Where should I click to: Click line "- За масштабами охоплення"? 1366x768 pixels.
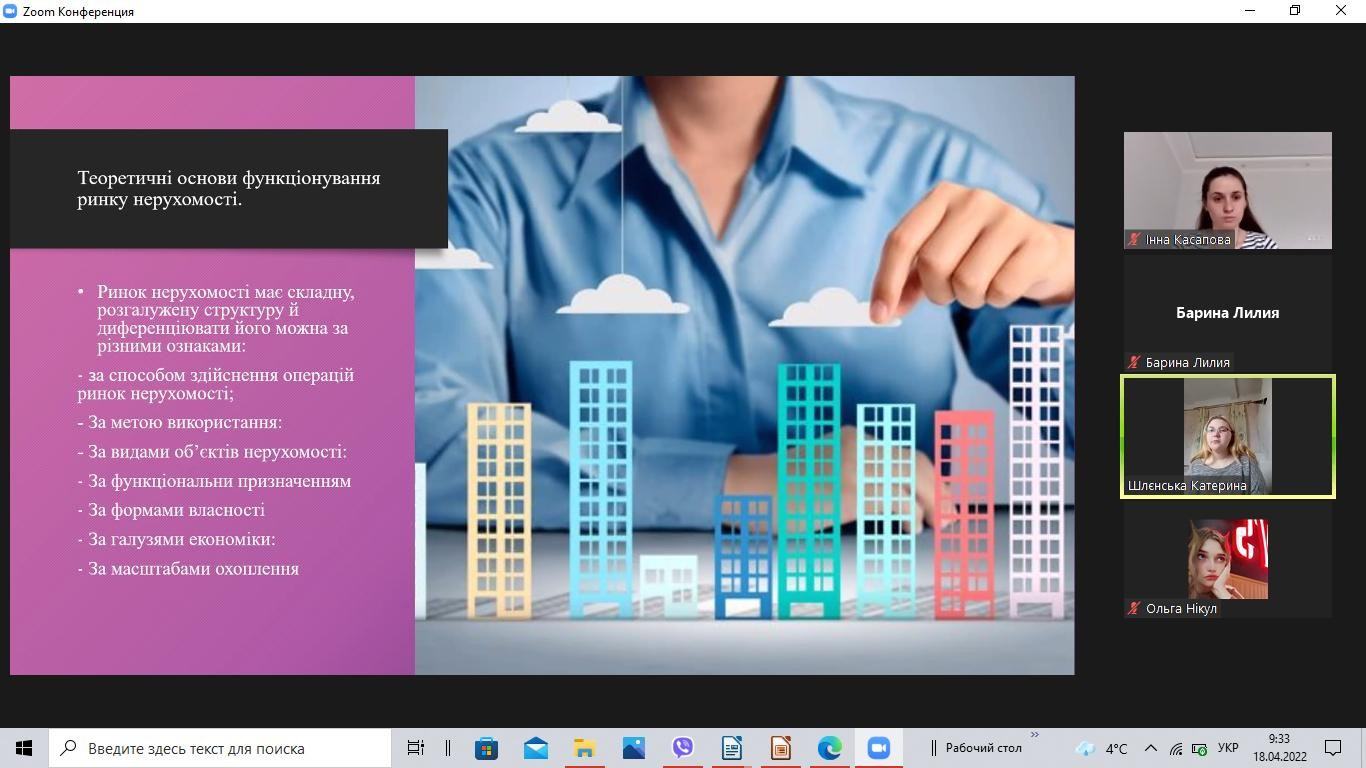(188, 569)
